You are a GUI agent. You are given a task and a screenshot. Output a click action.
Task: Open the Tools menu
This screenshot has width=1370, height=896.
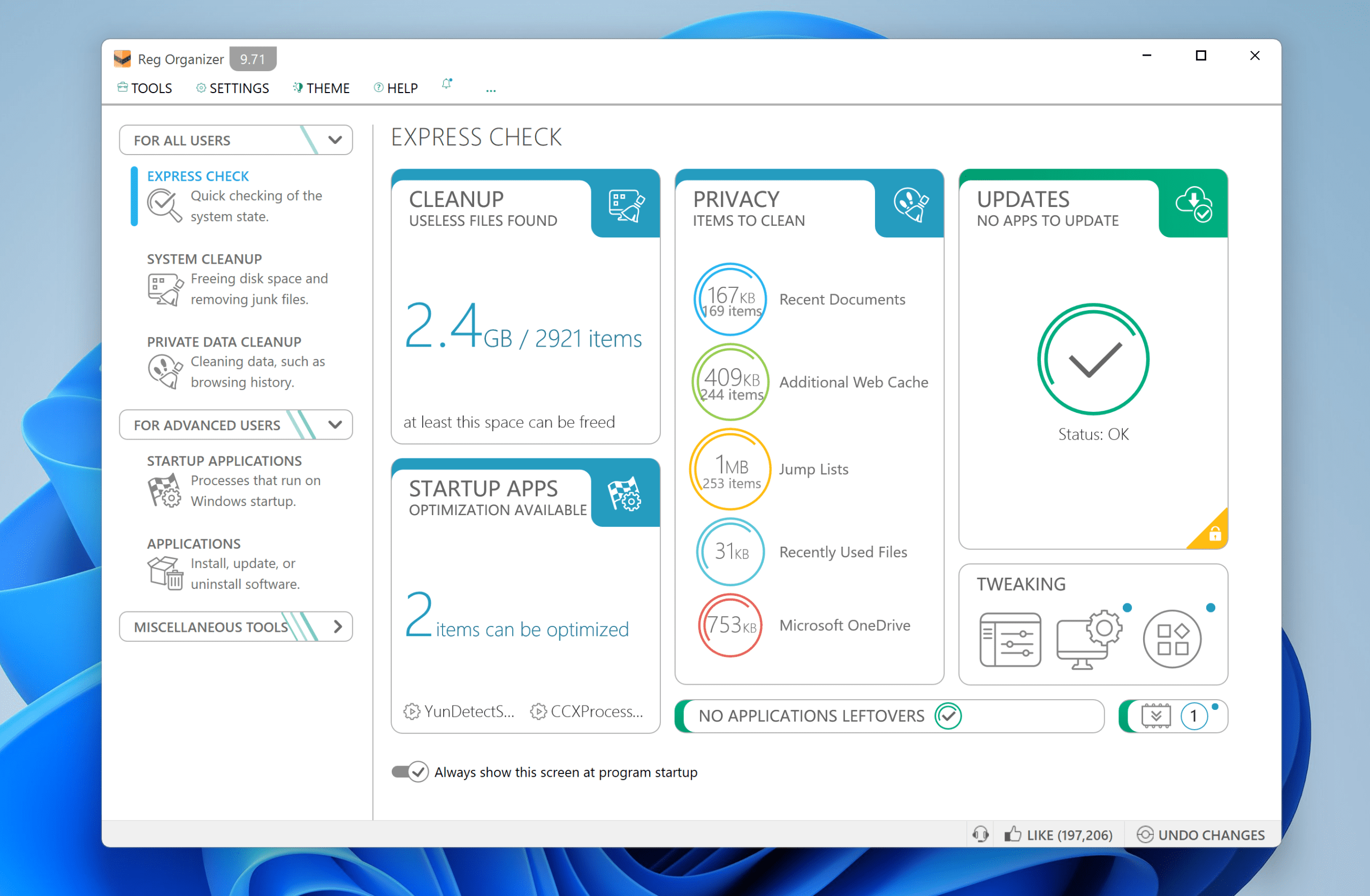pyautogui.click(x=145, y=88)
